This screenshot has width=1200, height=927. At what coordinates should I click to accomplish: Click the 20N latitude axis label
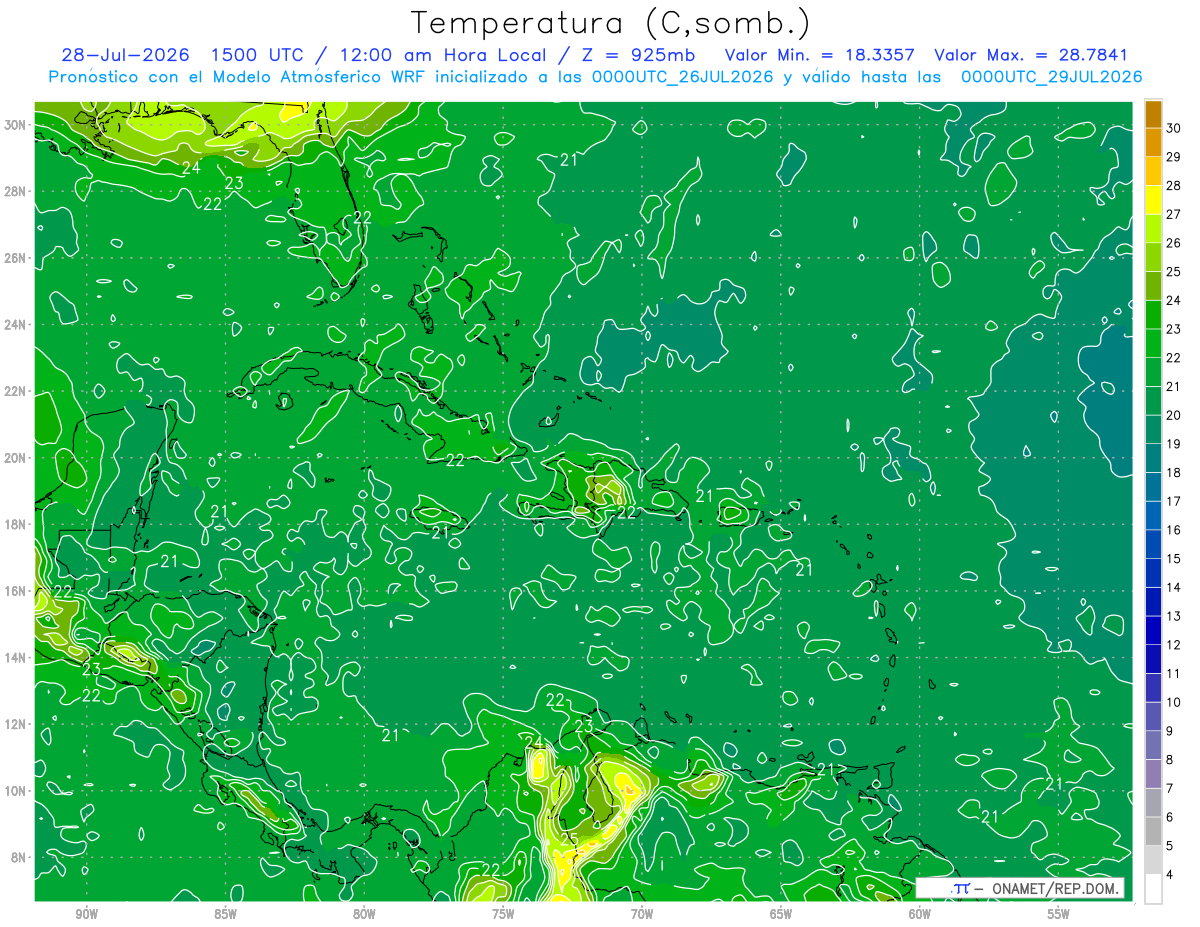point(15,458)
